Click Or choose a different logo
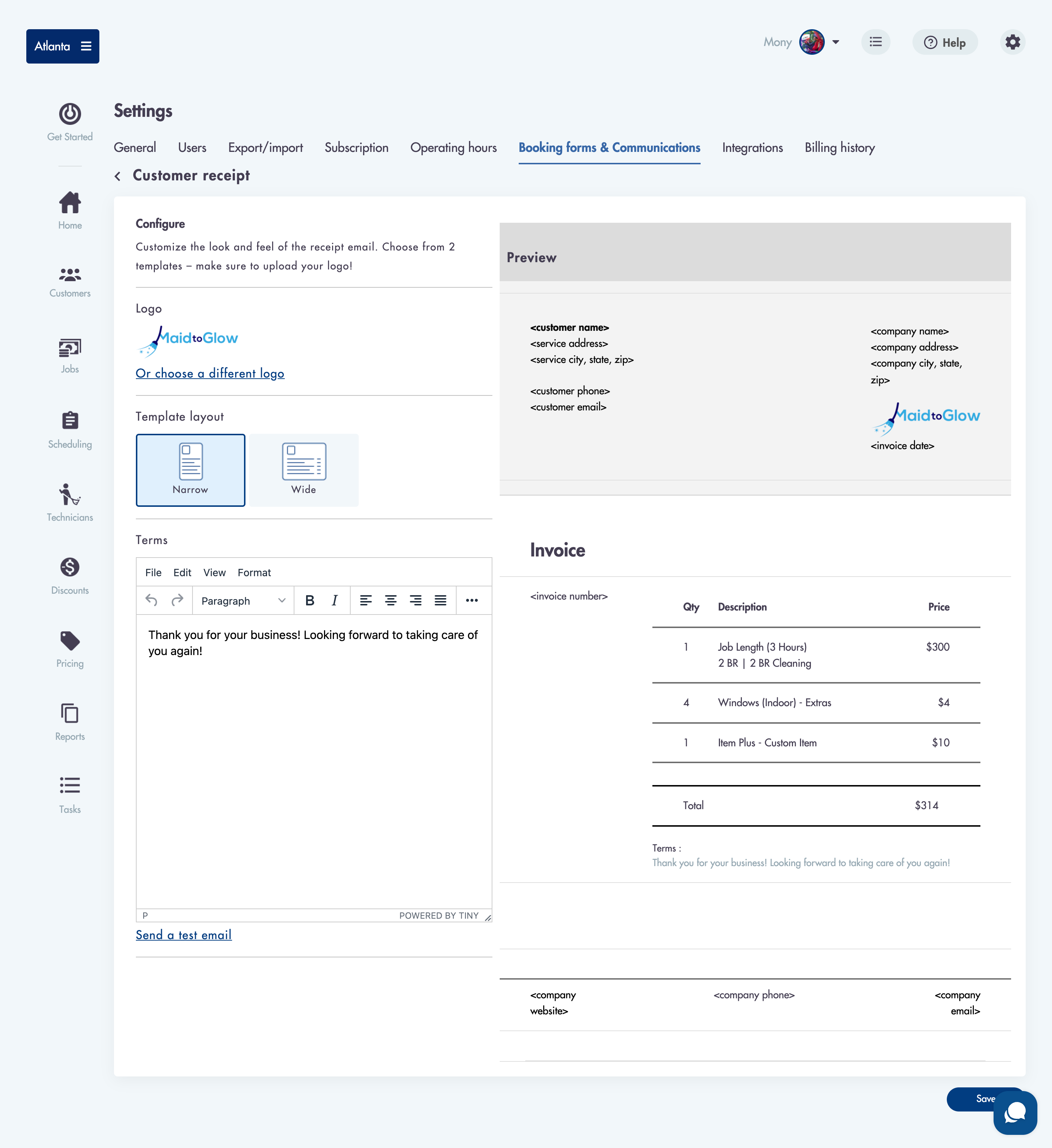The image size is (1052, 1148). 210,374
